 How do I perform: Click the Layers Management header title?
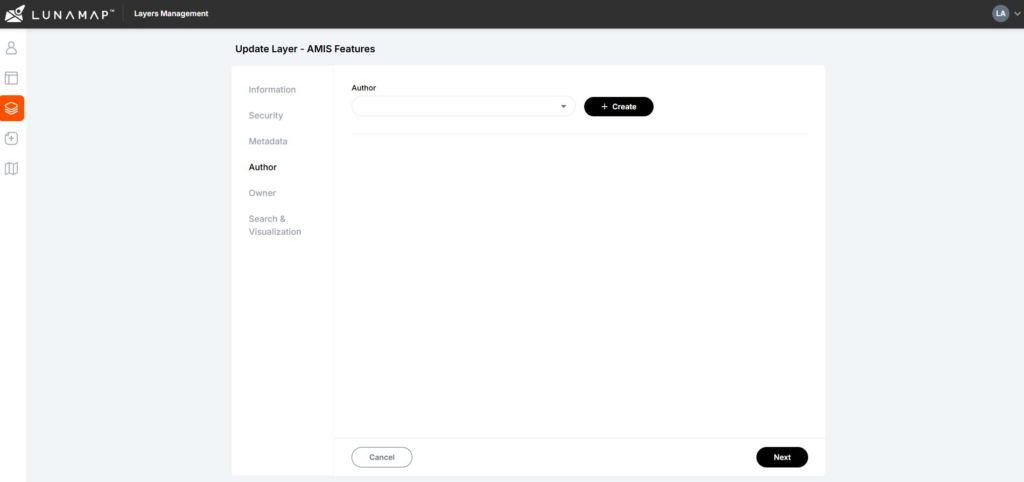pyautogui.click(x=171, y=13)
